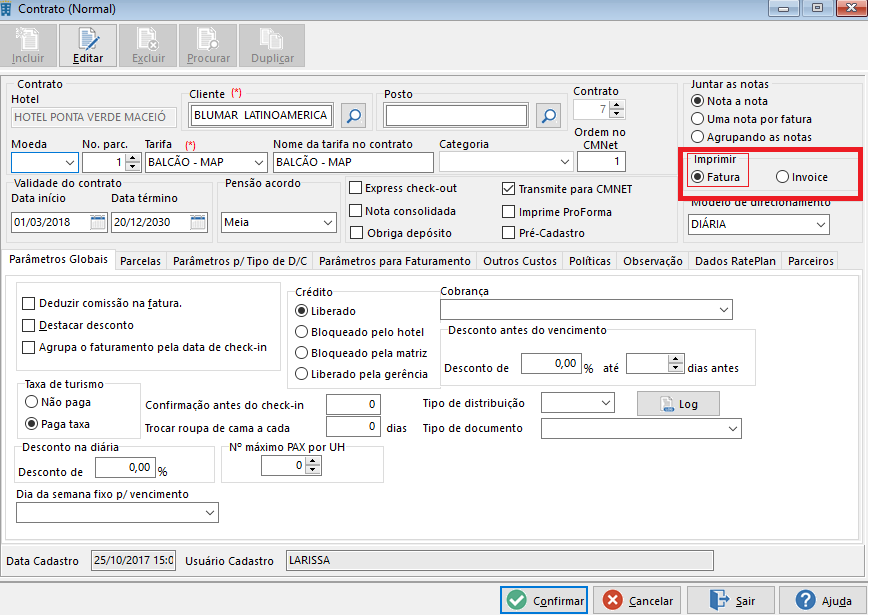Open Data início calendar picker
869x615 pixels.
(x=98, y=222)
